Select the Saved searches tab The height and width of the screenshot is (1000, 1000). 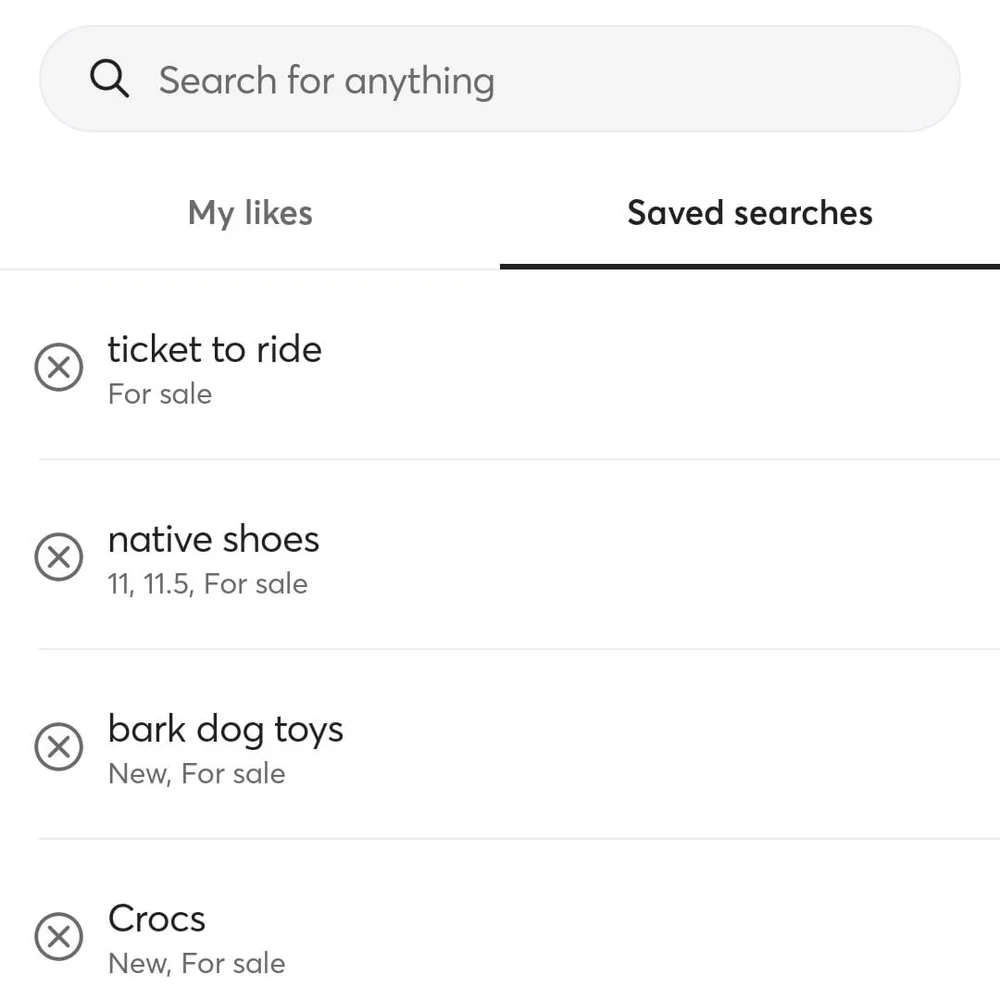(750, 213)
